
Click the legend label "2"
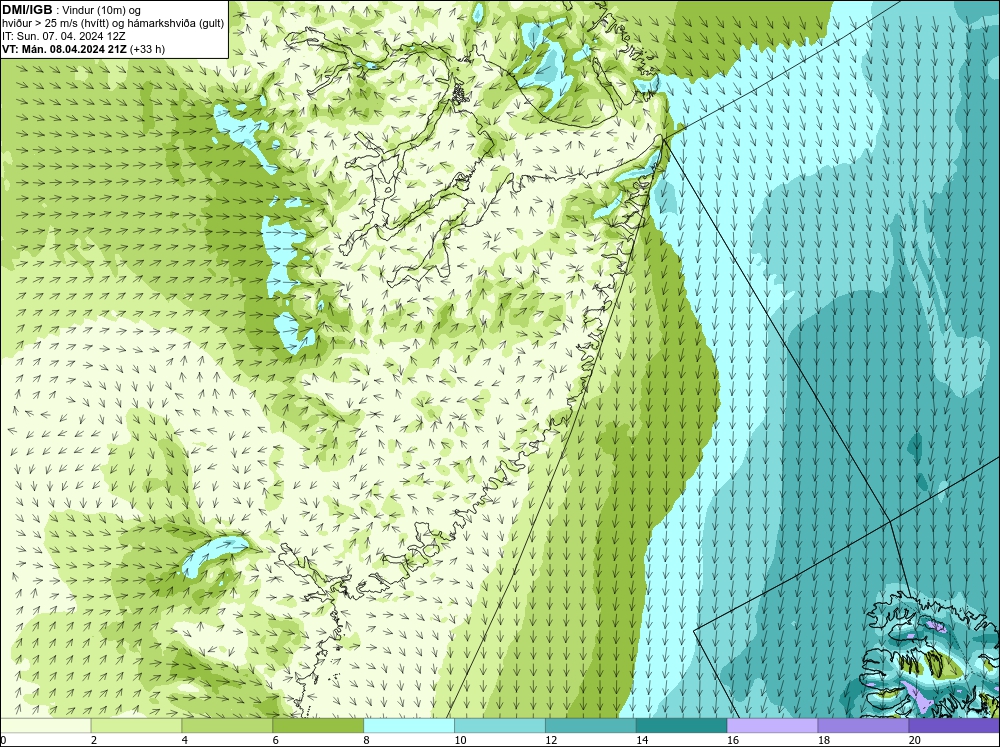coord(94,740)
